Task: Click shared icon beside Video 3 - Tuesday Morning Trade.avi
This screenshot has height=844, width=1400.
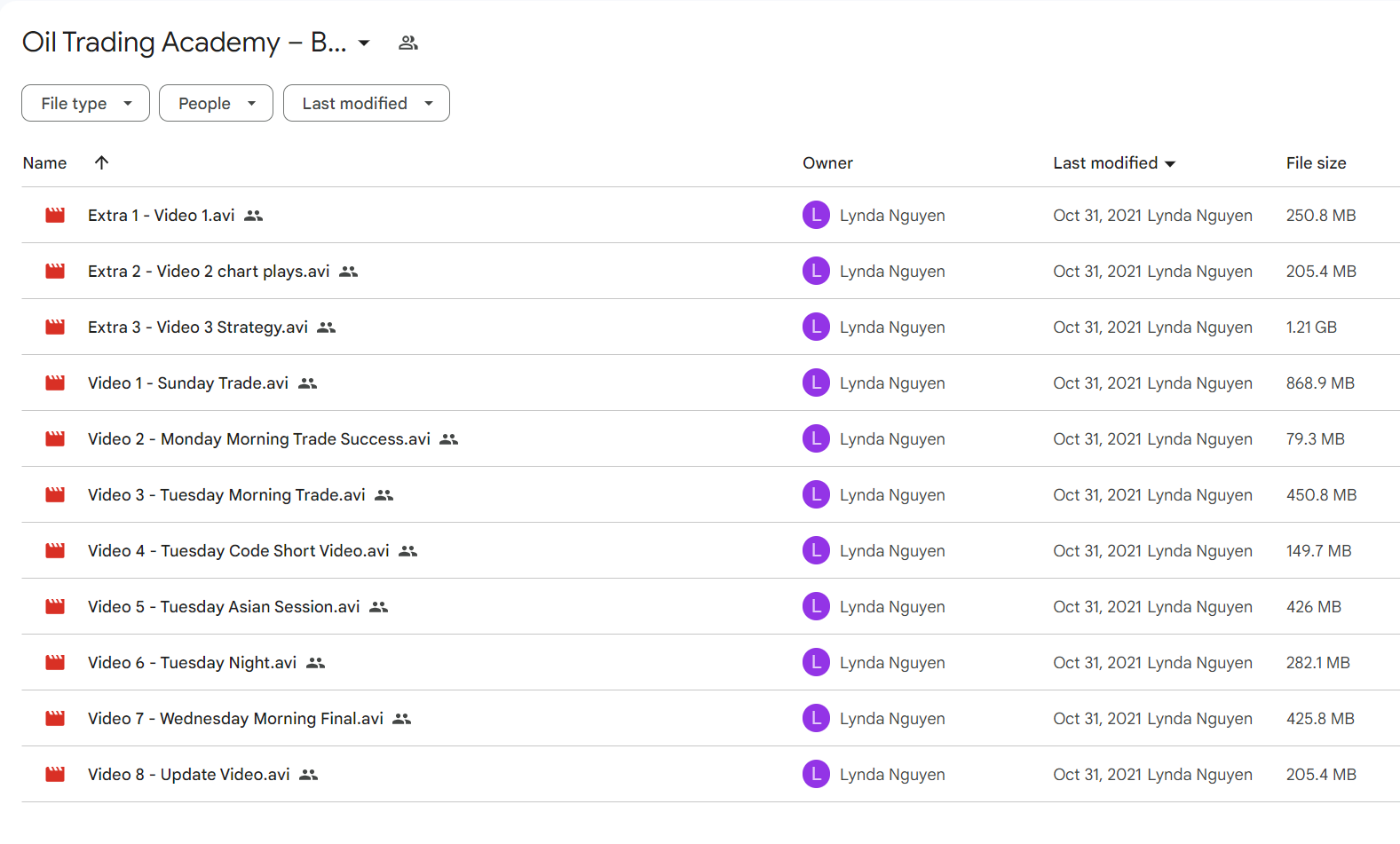Action: coord(384,495)
